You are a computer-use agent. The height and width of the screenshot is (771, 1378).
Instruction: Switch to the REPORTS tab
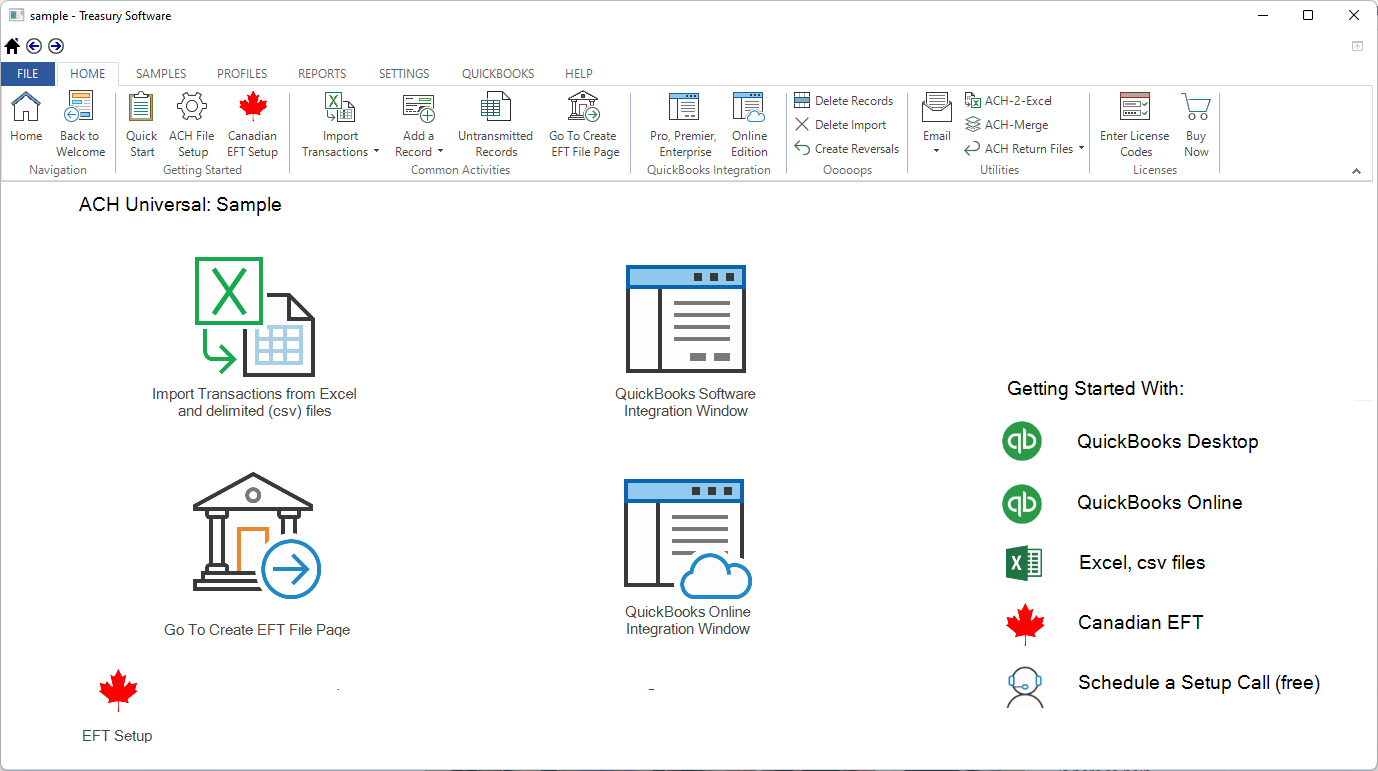click(322, 73)
